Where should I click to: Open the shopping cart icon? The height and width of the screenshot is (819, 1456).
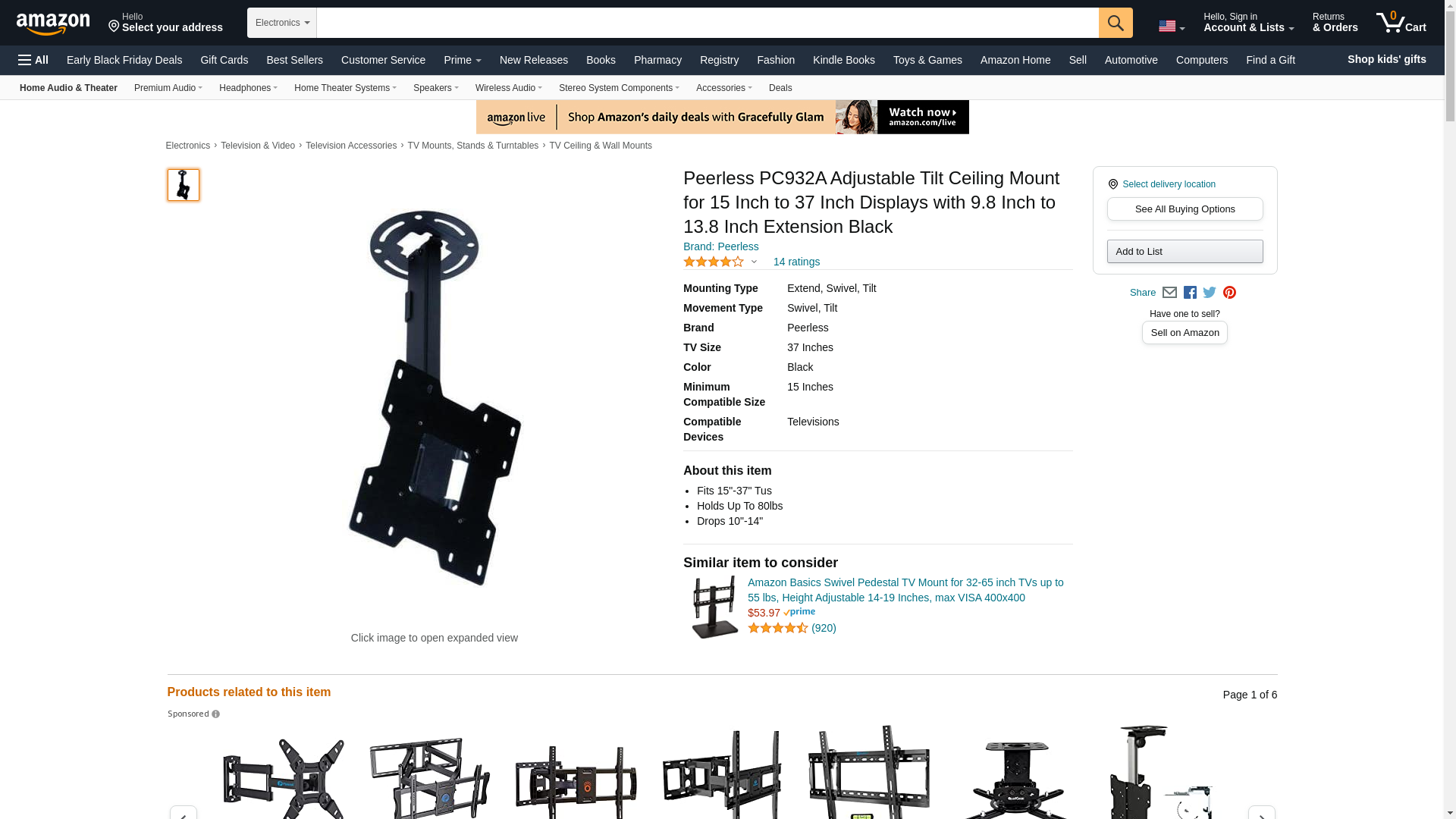pos(1401,22)
